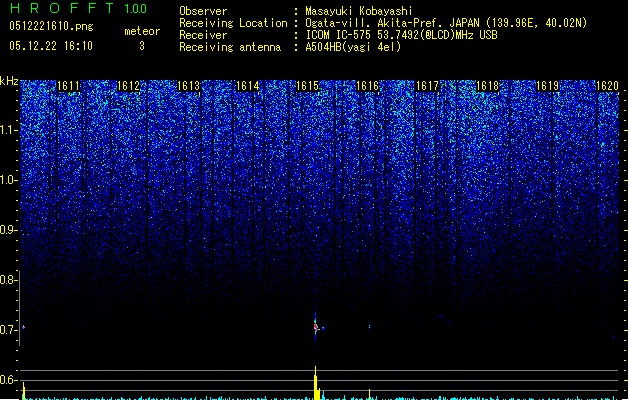Image resolution: width=629 pixels, height=400 pixels.
Task: Click the 'meteor' count label
Action: point(142,31)
